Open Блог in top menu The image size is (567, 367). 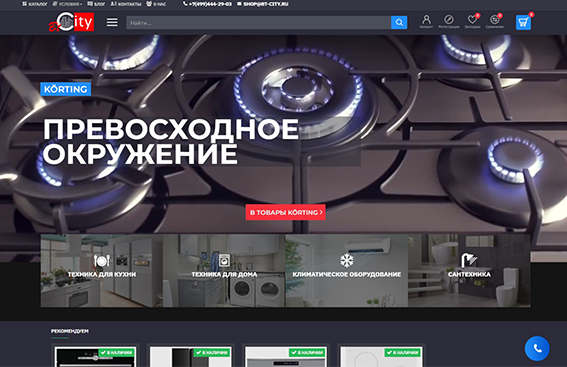(96, 4)
